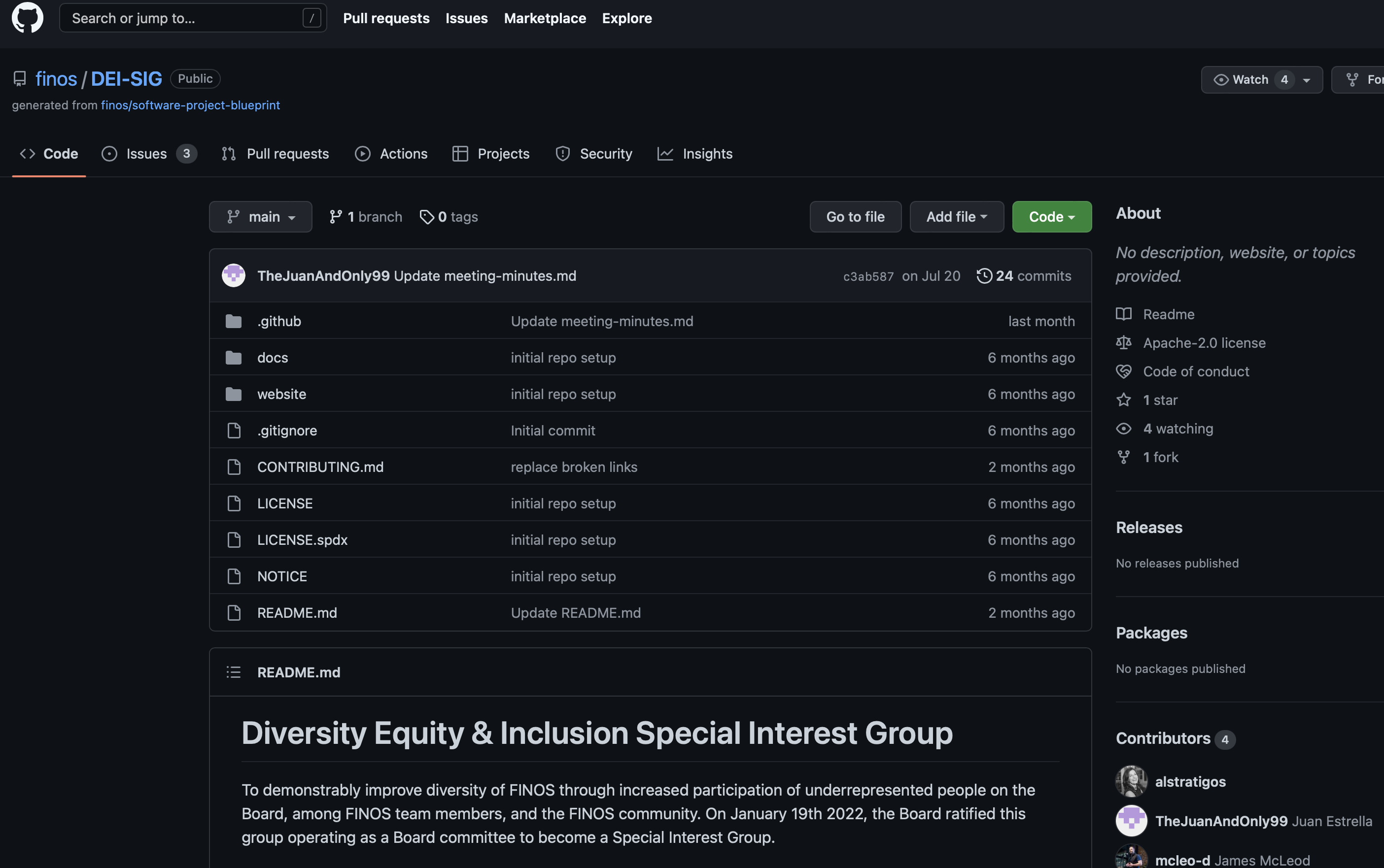Click the slash shortcut icon in search box

click(312, 18)
